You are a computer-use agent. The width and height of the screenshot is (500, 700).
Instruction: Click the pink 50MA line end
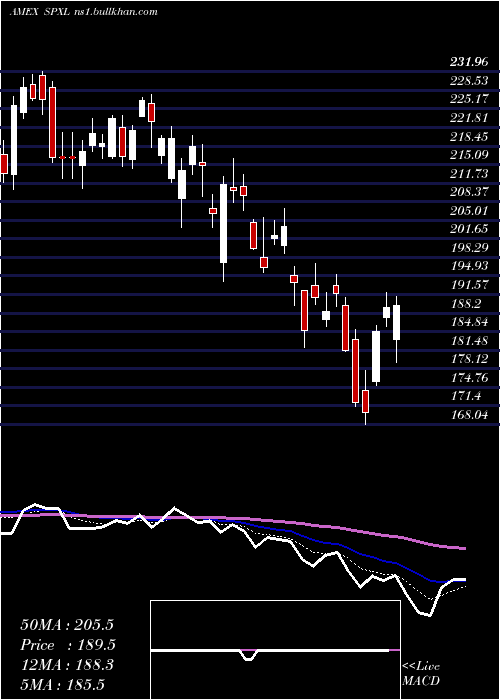pos(463,548)
